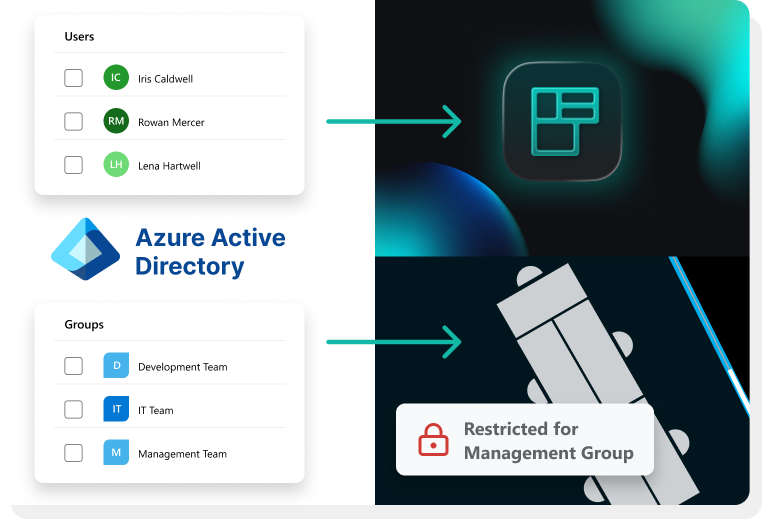762x519 pixels.
Task: Select the Lena Hartwell name
Action: point(169,166)
